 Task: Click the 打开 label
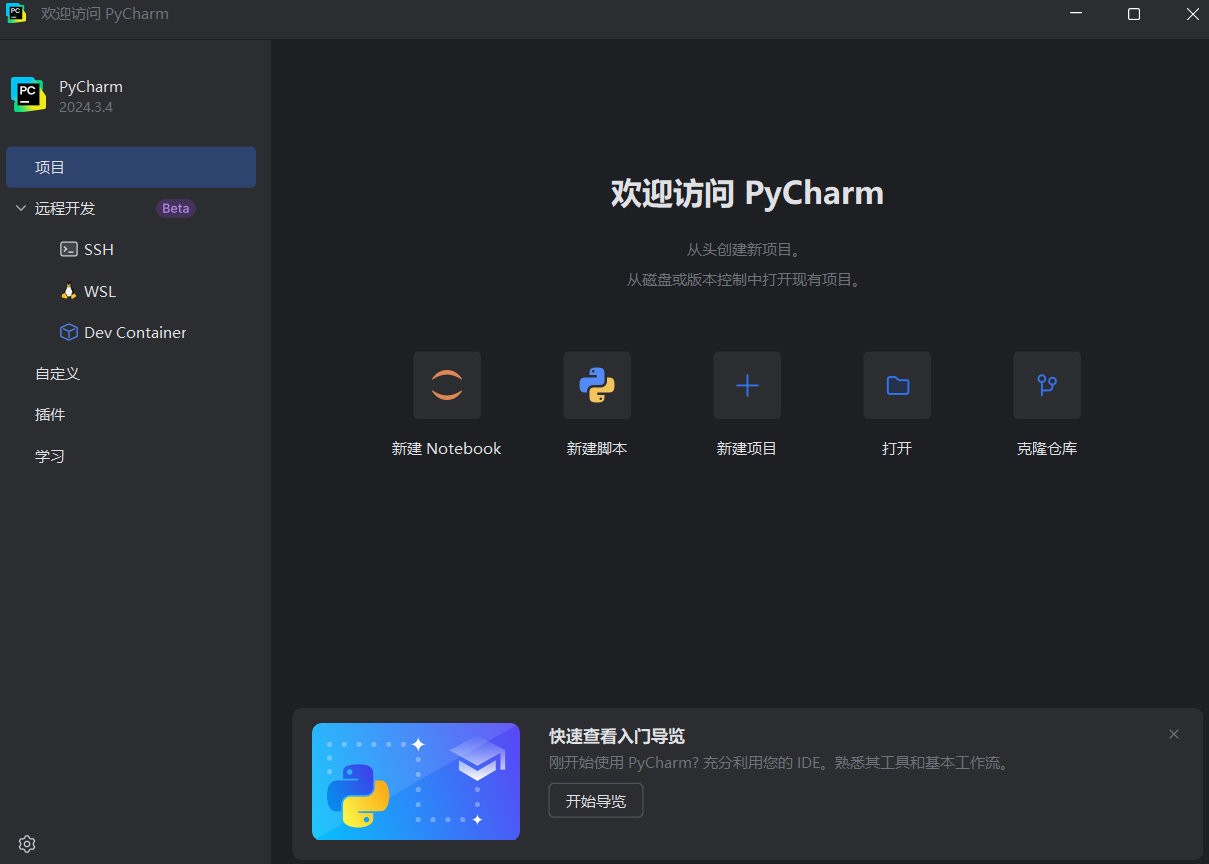pos(897,449)
